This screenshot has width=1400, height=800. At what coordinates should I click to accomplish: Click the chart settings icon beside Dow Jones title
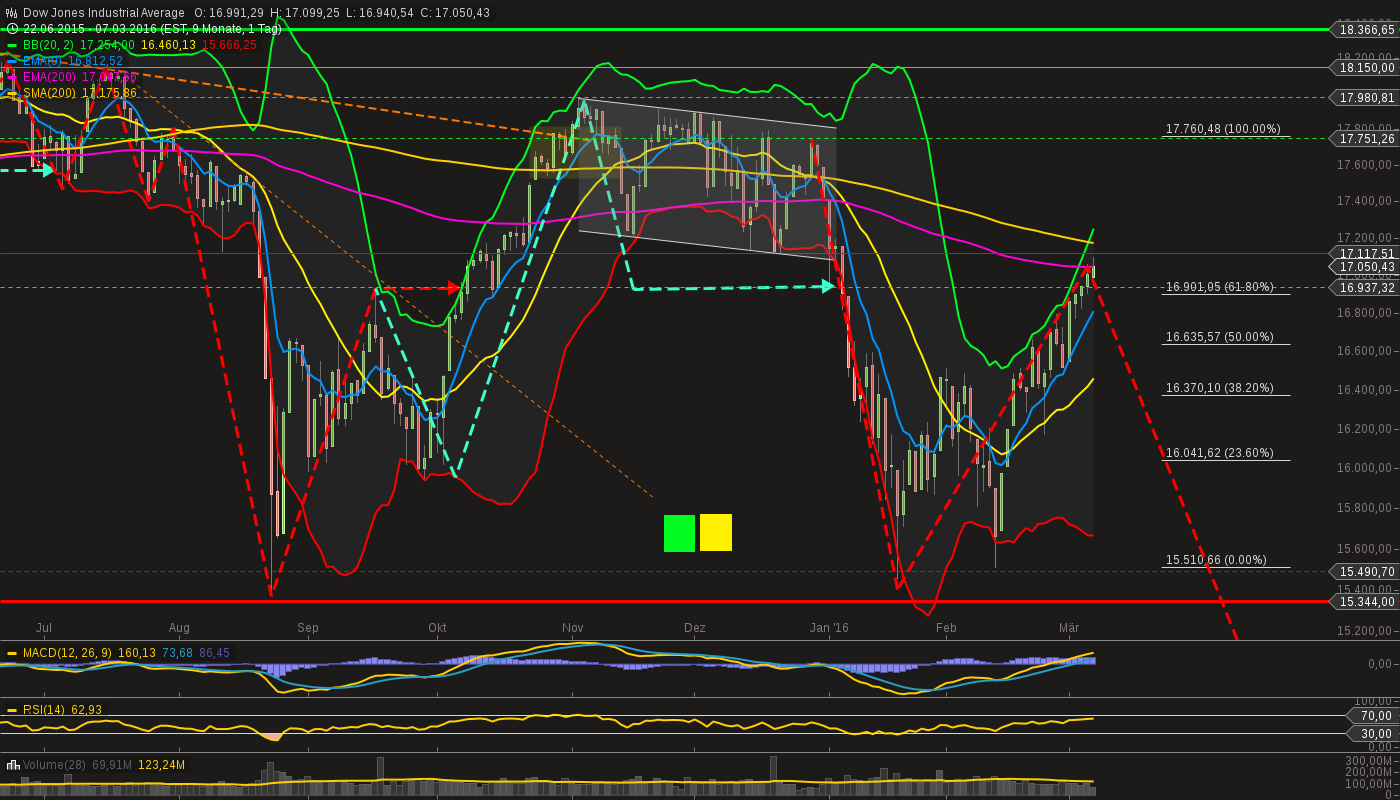[12, 13]
